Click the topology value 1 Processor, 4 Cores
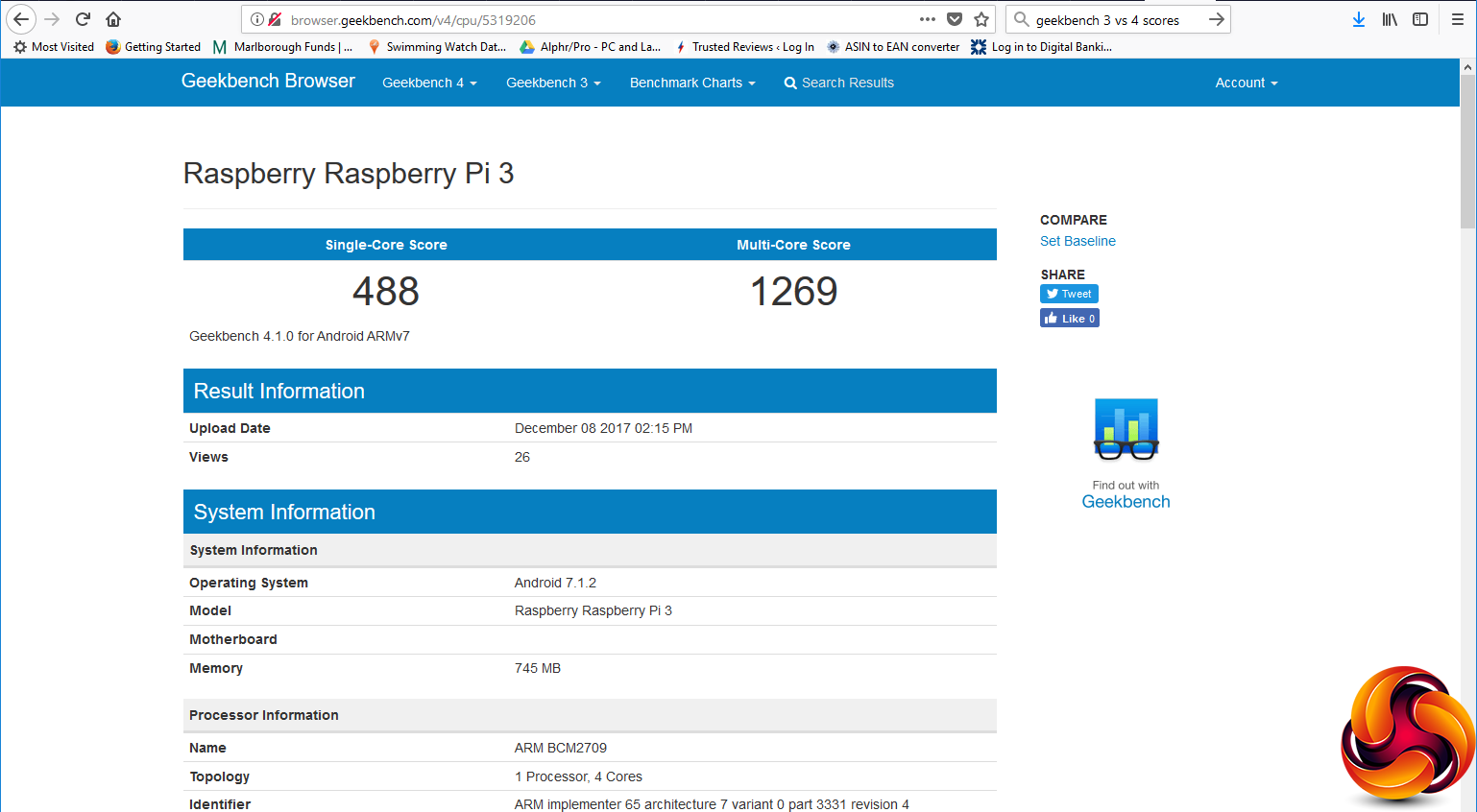 coord(578,776)
